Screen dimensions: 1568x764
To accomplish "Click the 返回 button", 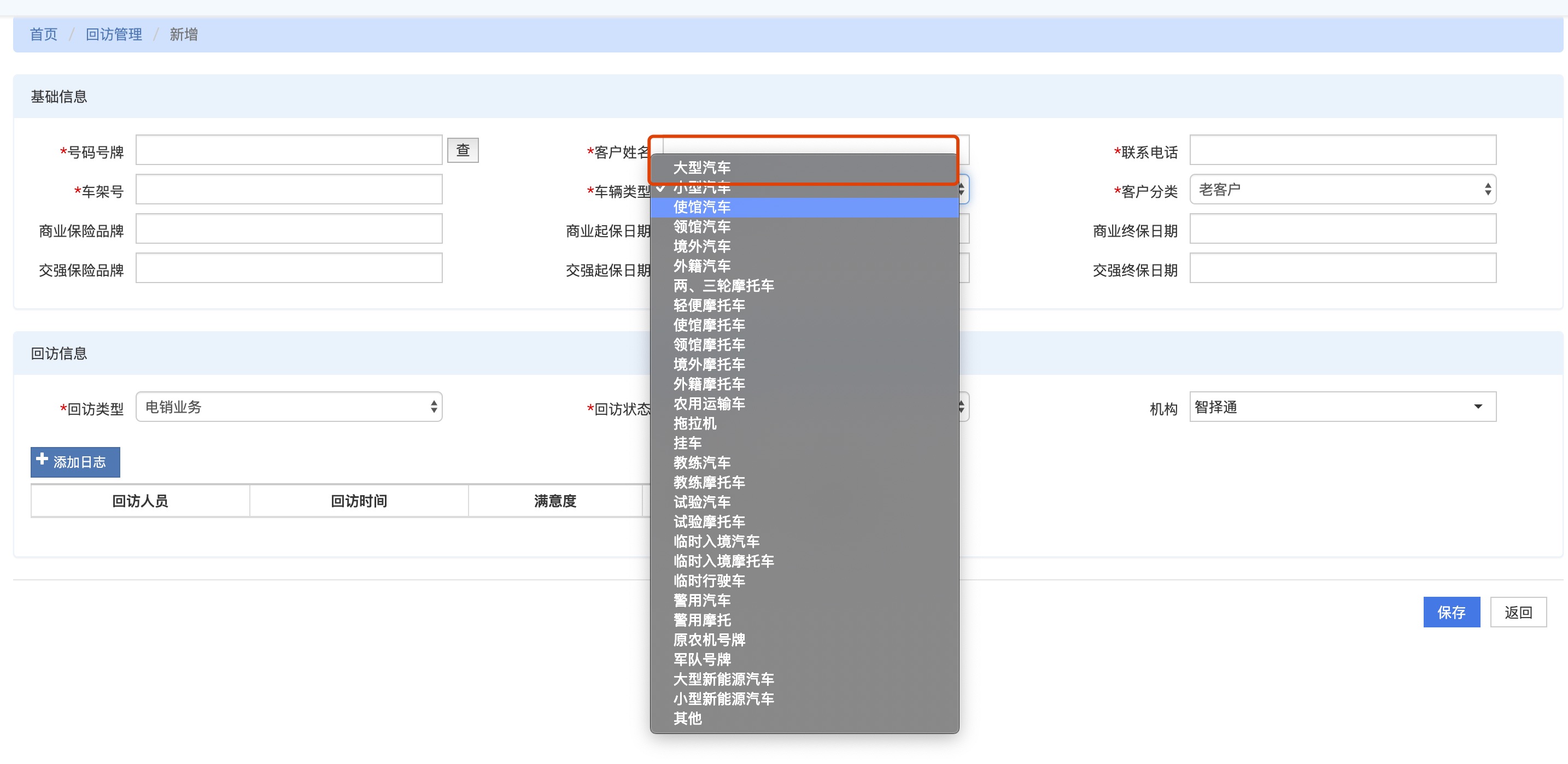I will (1518, 612).
